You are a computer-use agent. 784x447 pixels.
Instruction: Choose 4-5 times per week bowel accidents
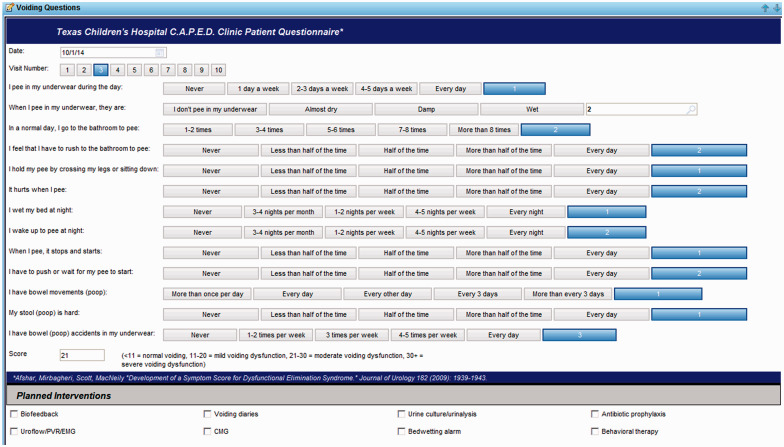pos(428,334)
